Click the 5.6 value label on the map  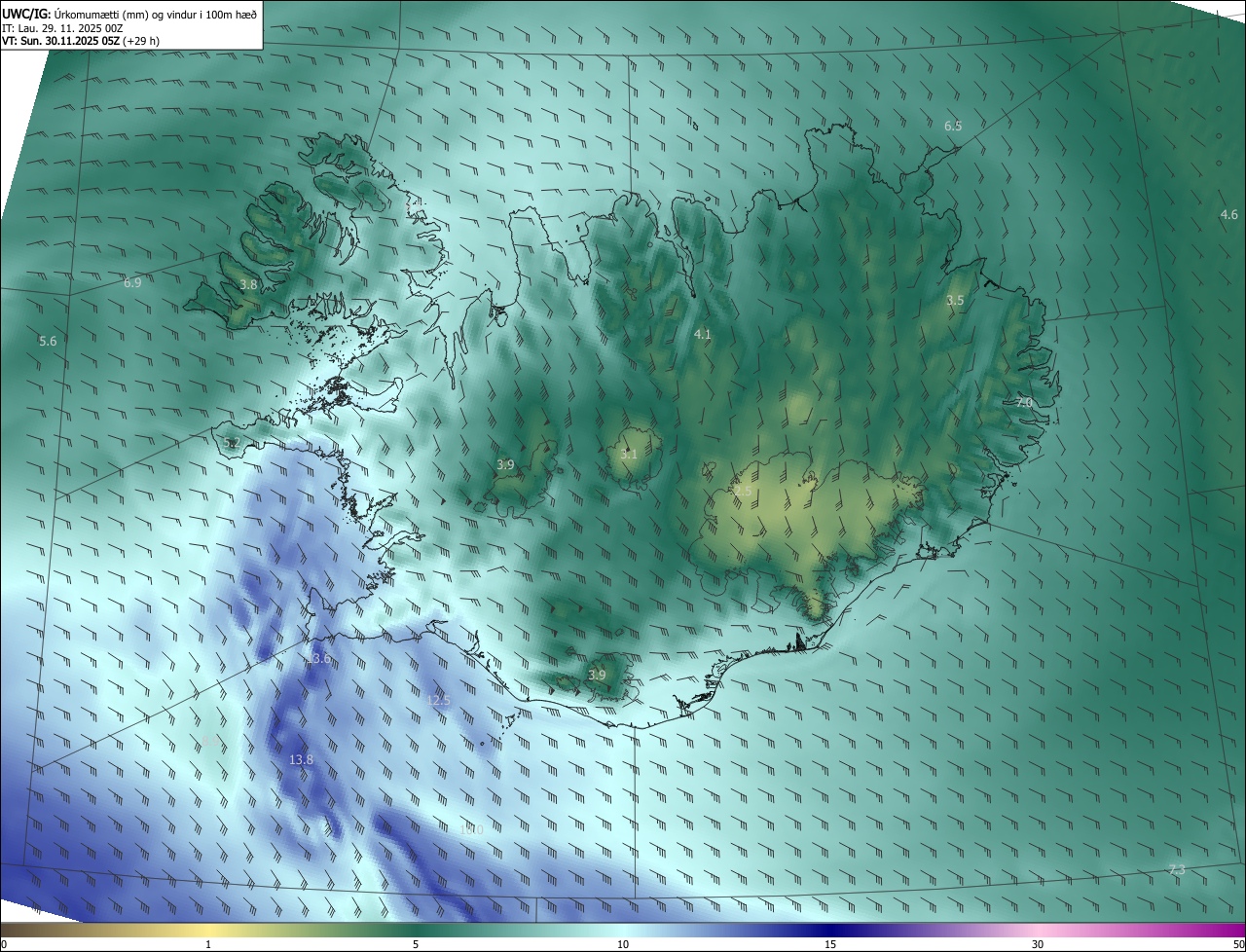pyautogui.click(x=48, y=342)
